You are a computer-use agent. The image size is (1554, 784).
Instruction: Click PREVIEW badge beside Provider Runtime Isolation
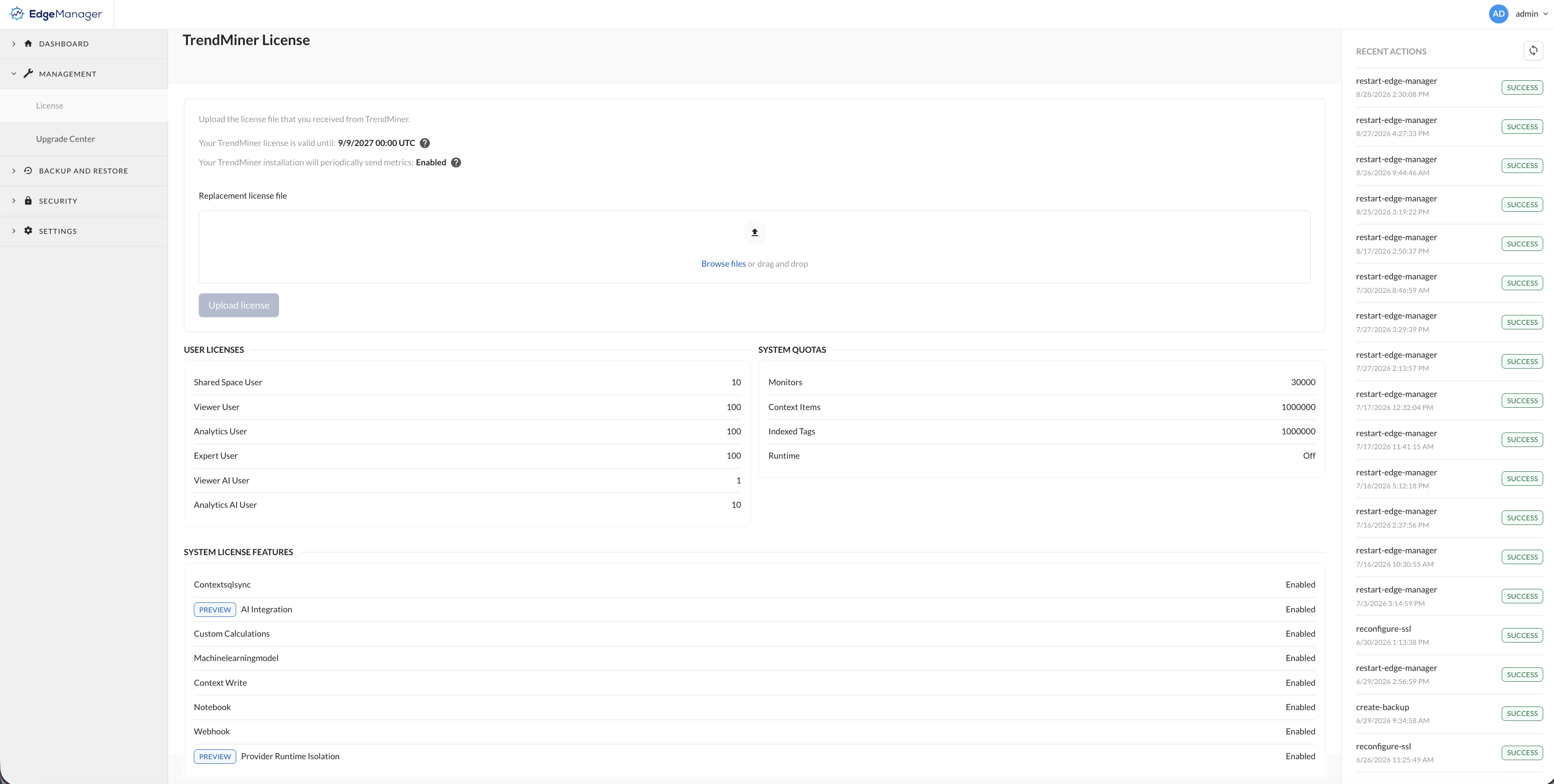click(215, 756)
